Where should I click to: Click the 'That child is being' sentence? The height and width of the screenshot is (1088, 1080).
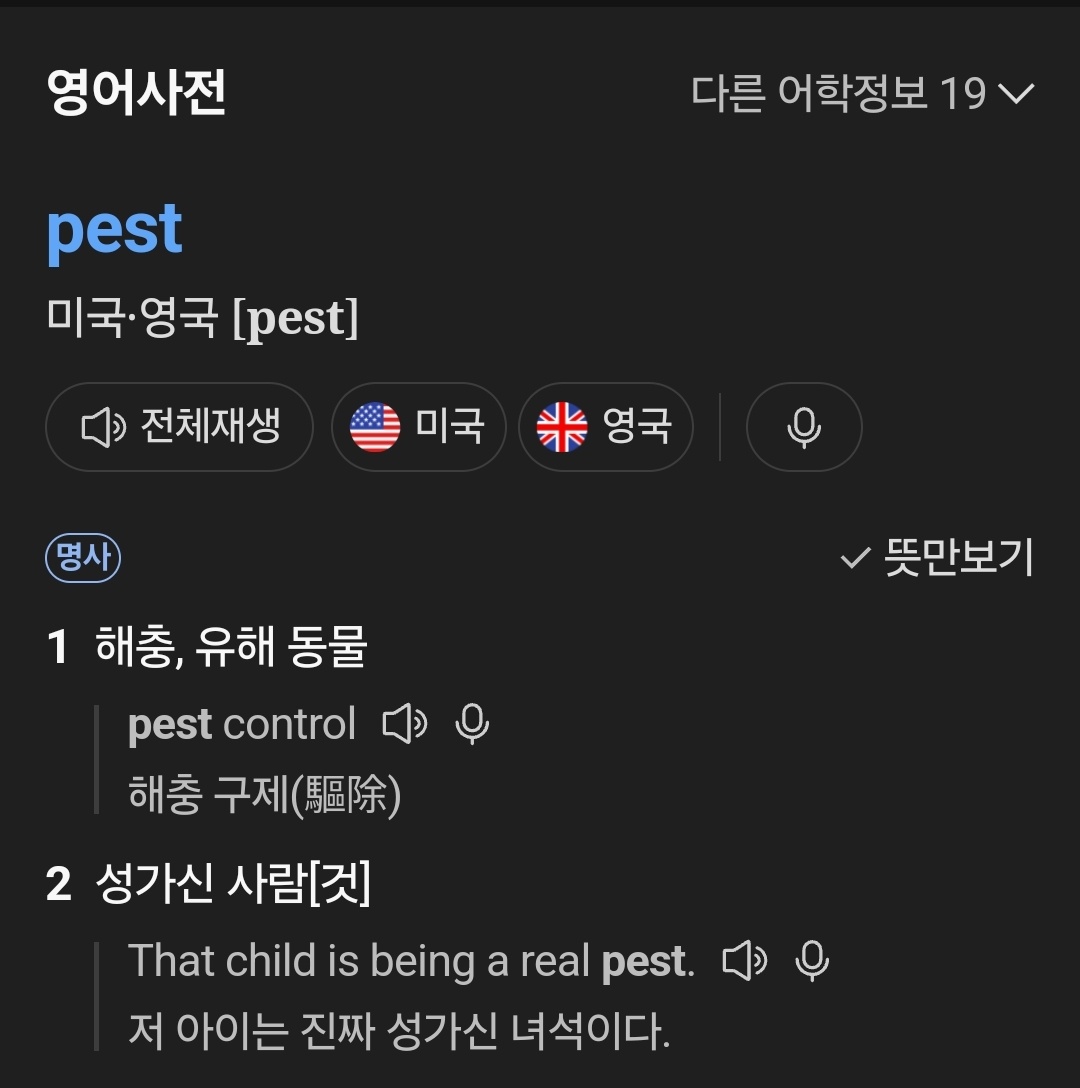[410, 961]
